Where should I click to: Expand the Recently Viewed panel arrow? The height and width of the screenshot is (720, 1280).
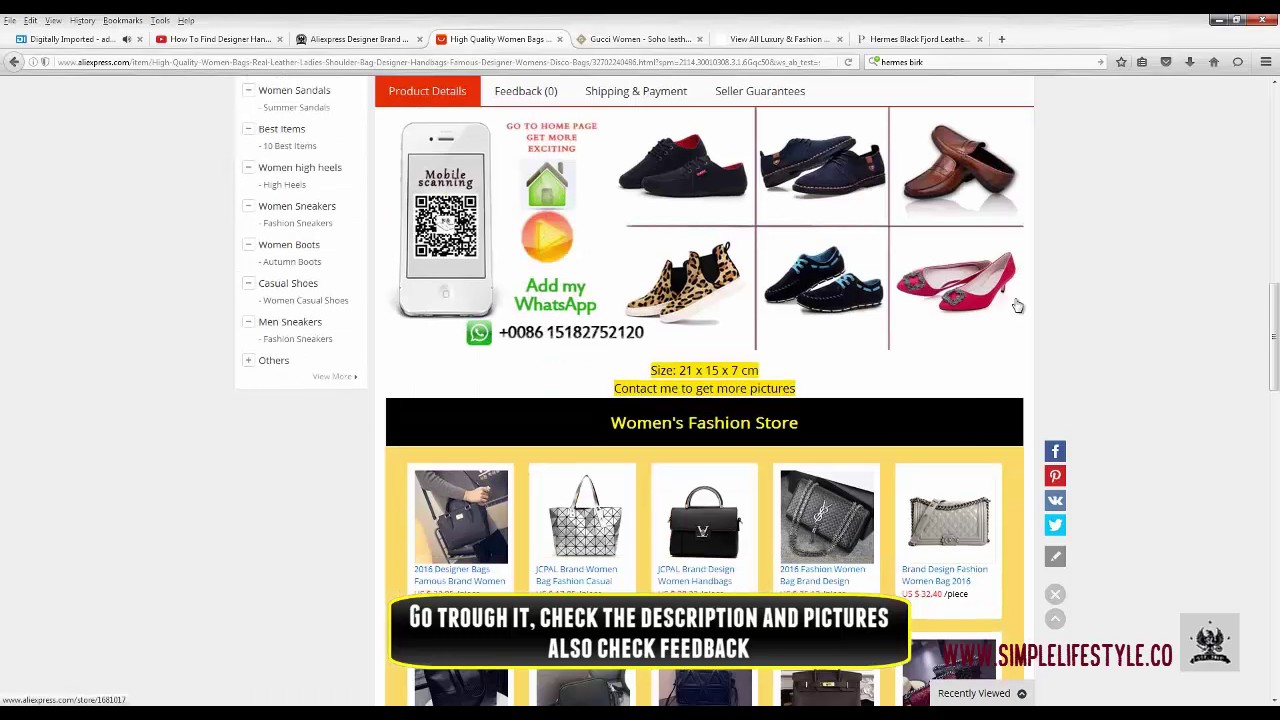coord(1022,693)
